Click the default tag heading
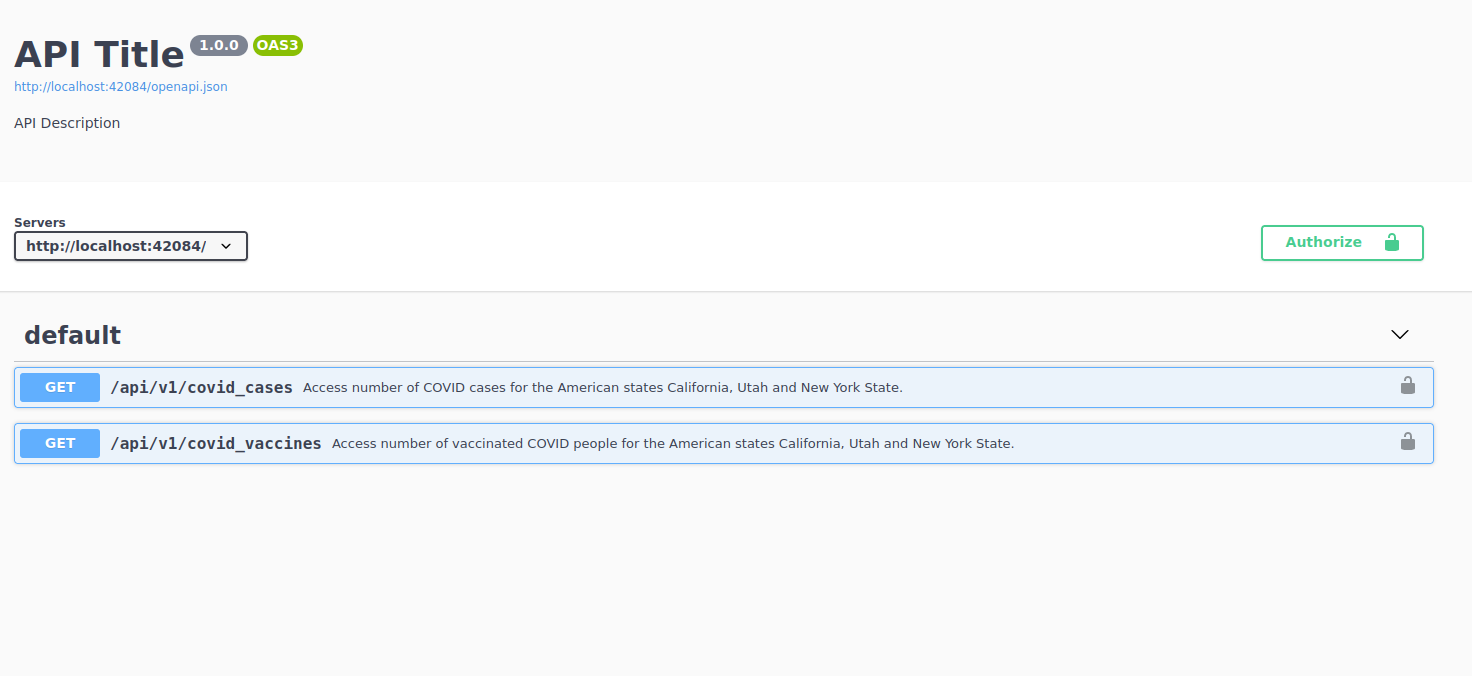Viewport: 1472px width, 676px height. tap(72, 335)
